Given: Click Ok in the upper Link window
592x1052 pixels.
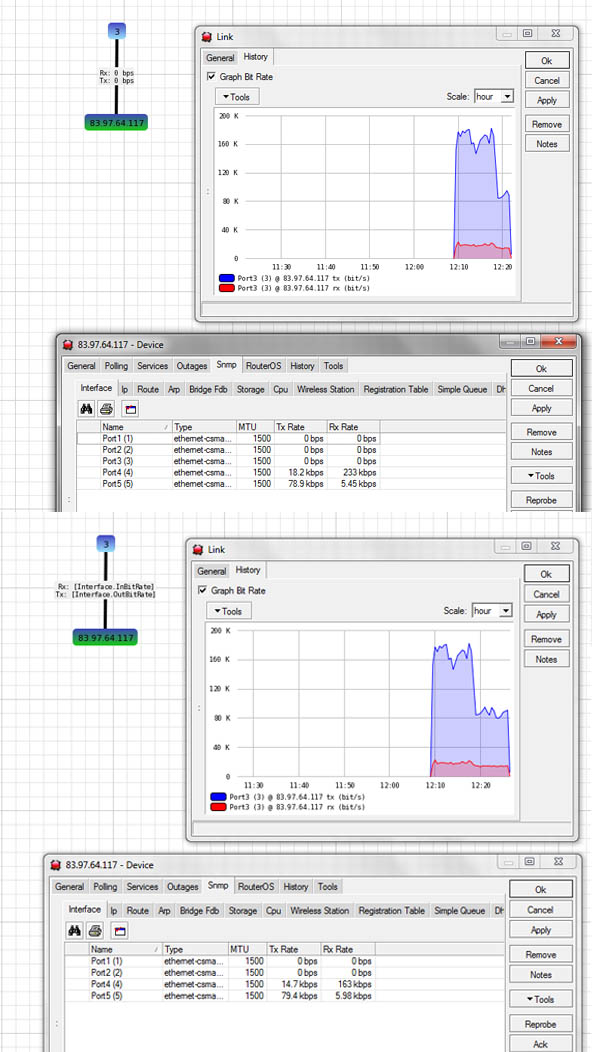Looking at the screenshot, I should 547,60.
